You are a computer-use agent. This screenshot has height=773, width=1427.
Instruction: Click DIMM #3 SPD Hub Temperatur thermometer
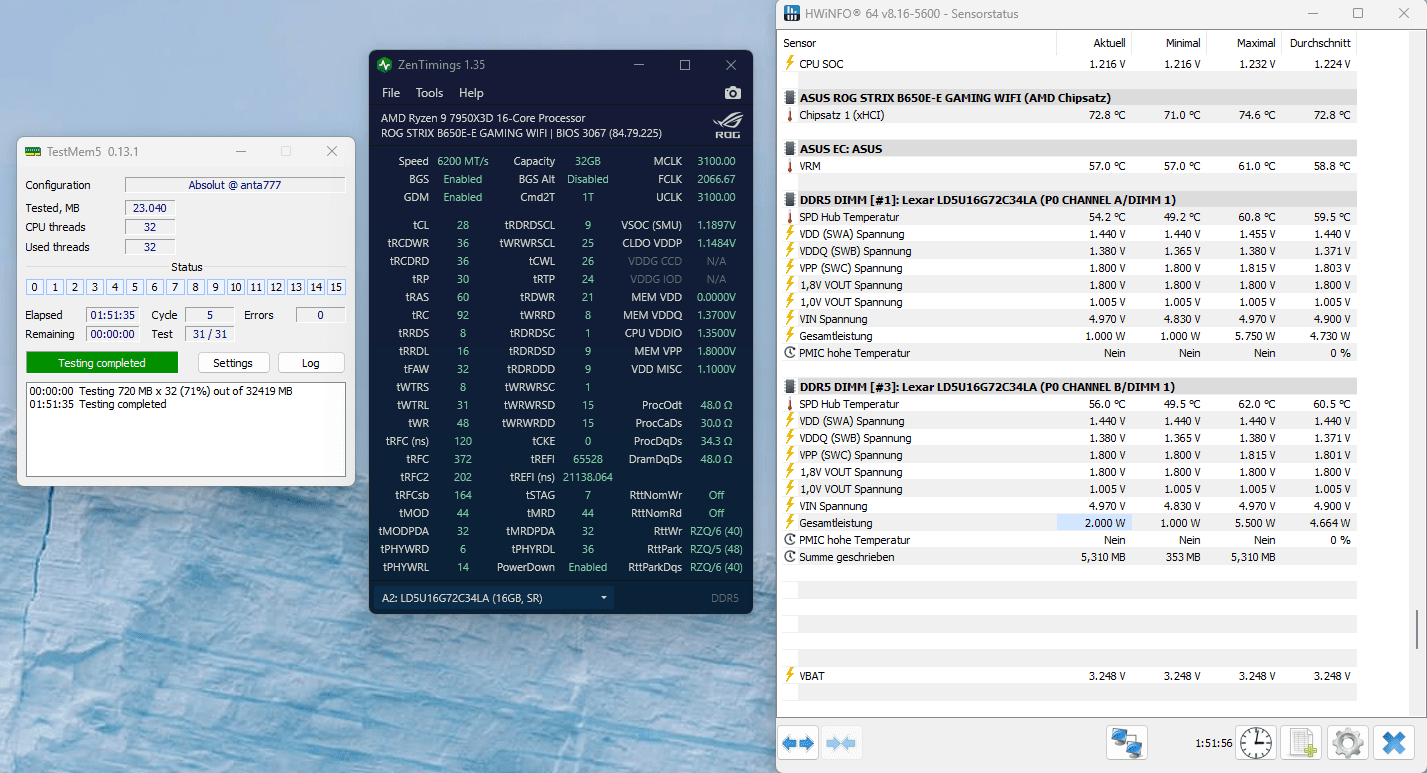coord(790,404)
